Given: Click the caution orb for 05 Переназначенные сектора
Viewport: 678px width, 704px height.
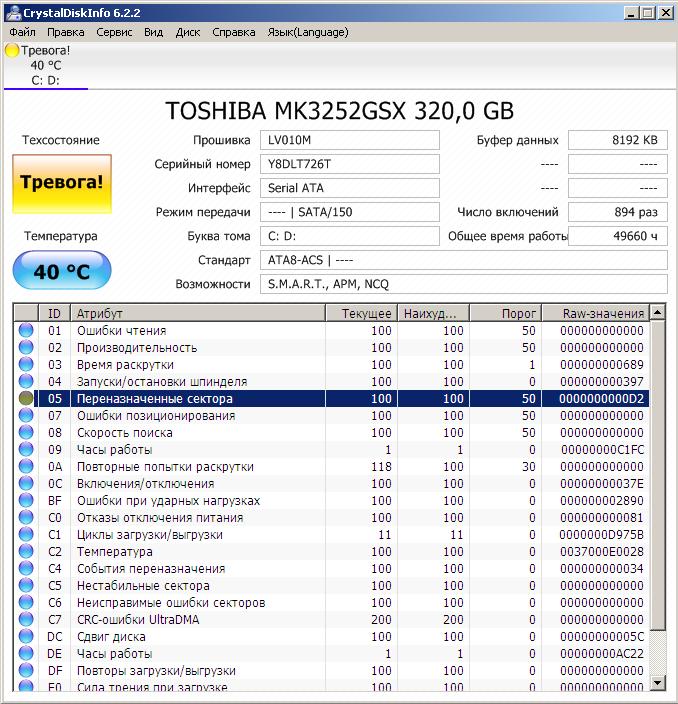Looking at the screenshot, I should point(26,398).
